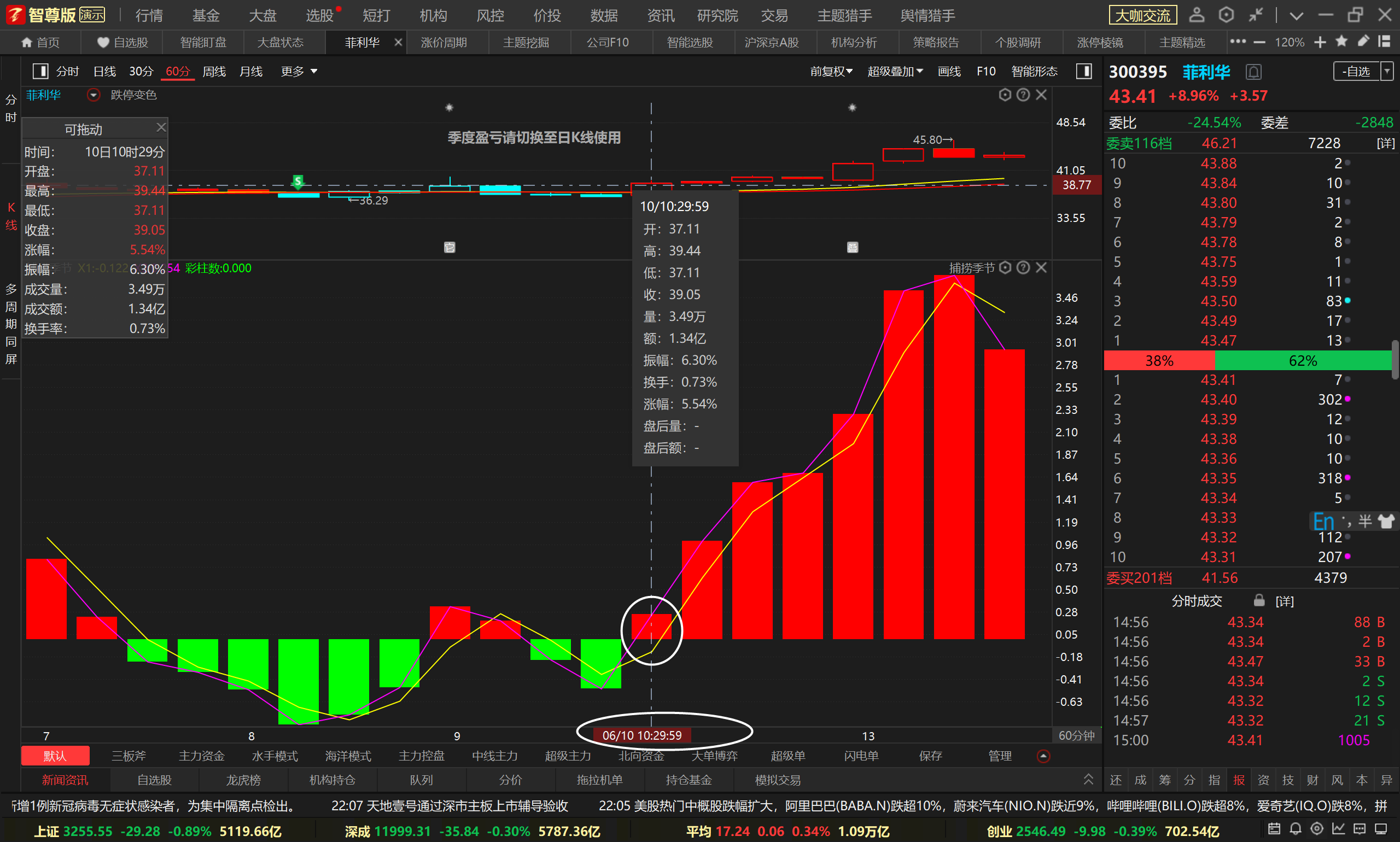Click the target locate icon in status bar

pyautogui.click(x=1316, y=829)
